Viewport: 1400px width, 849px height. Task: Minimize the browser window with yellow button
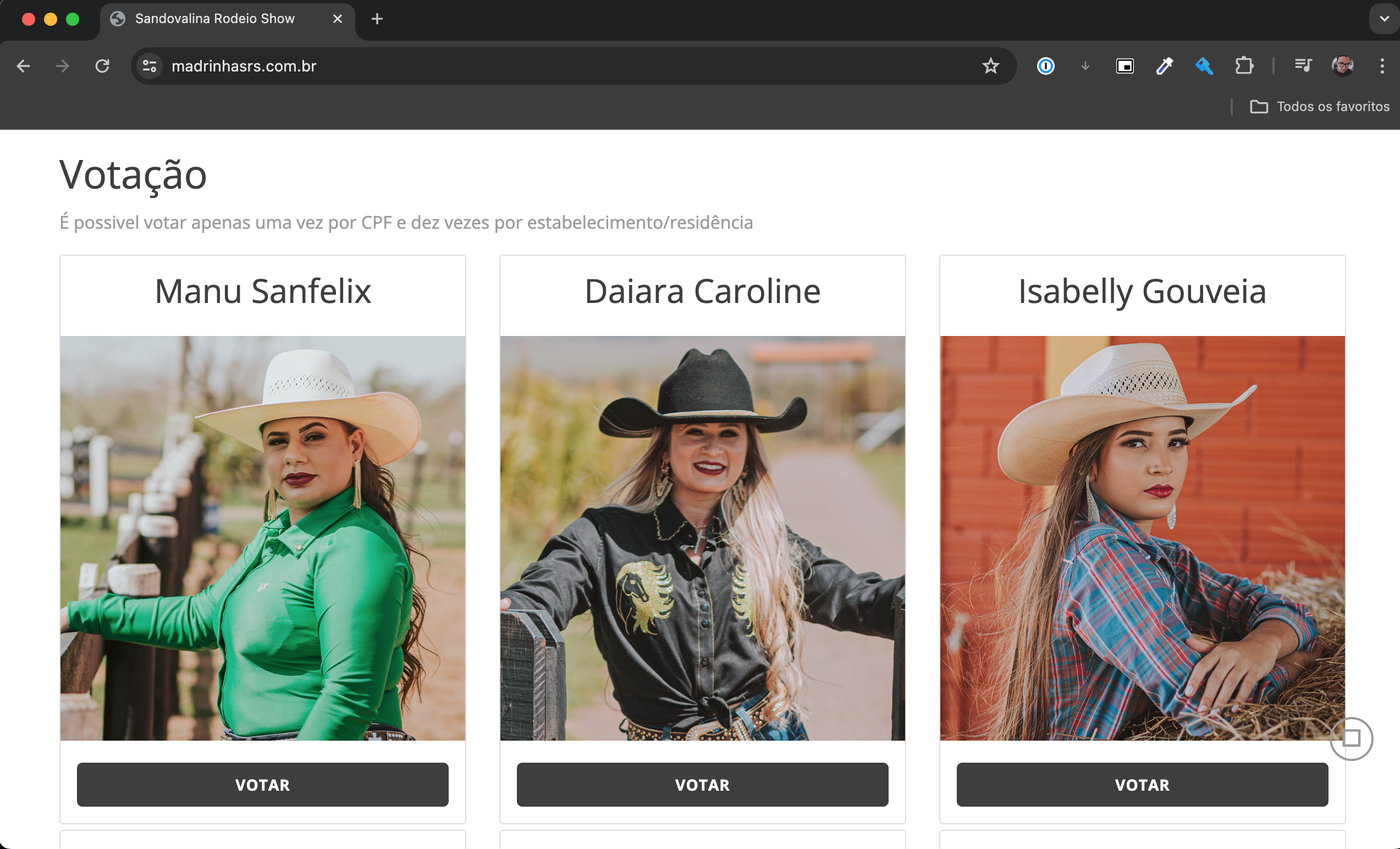pyautogui.click(x=51, y=19)
